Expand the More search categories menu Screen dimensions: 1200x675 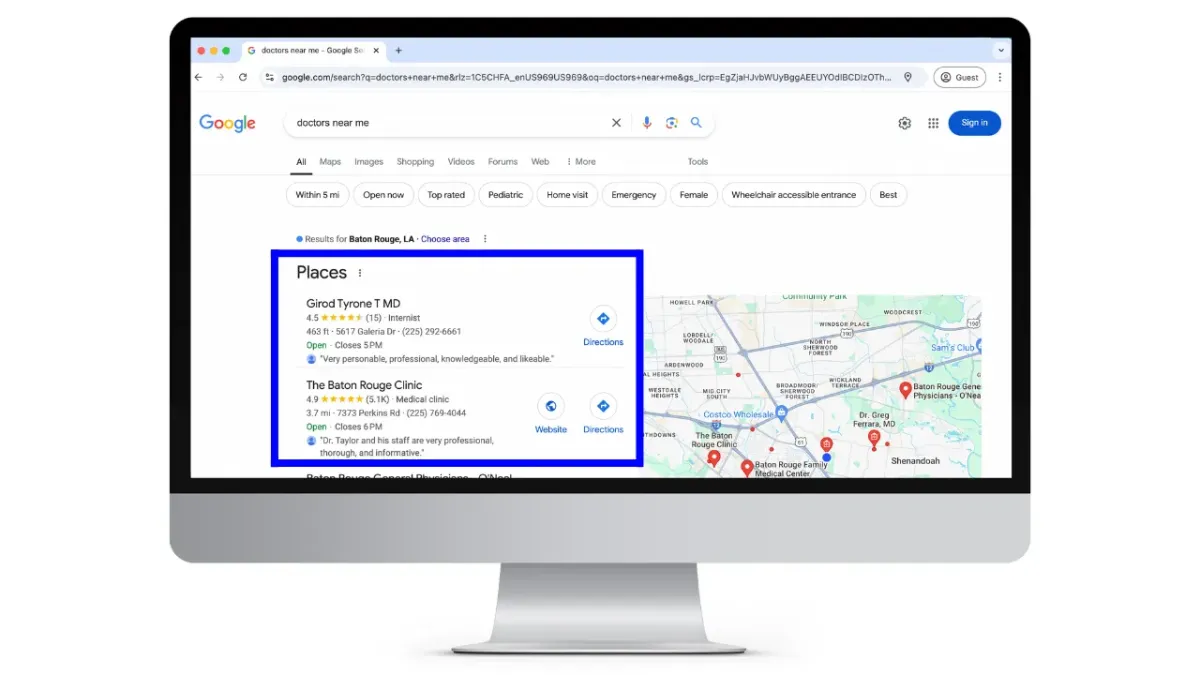(581, 162)
